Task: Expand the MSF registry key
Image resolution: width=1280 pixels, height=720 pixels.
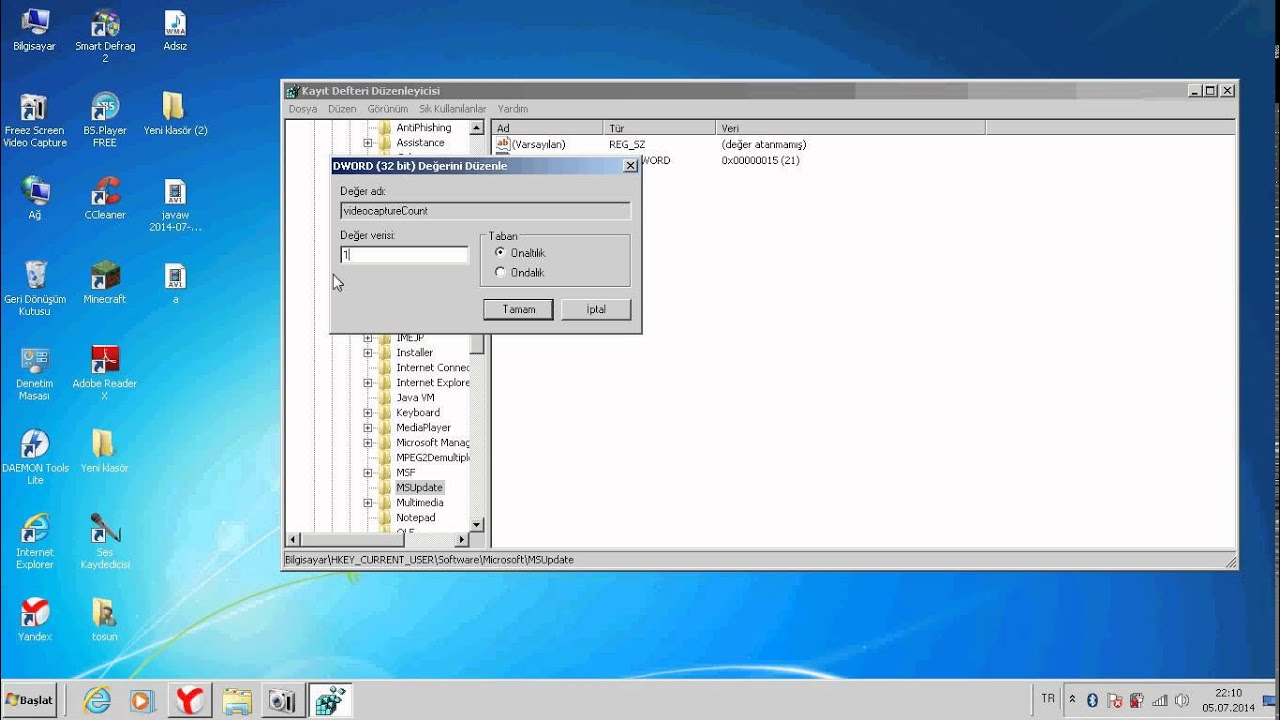Action: click(x=368, y=473)
